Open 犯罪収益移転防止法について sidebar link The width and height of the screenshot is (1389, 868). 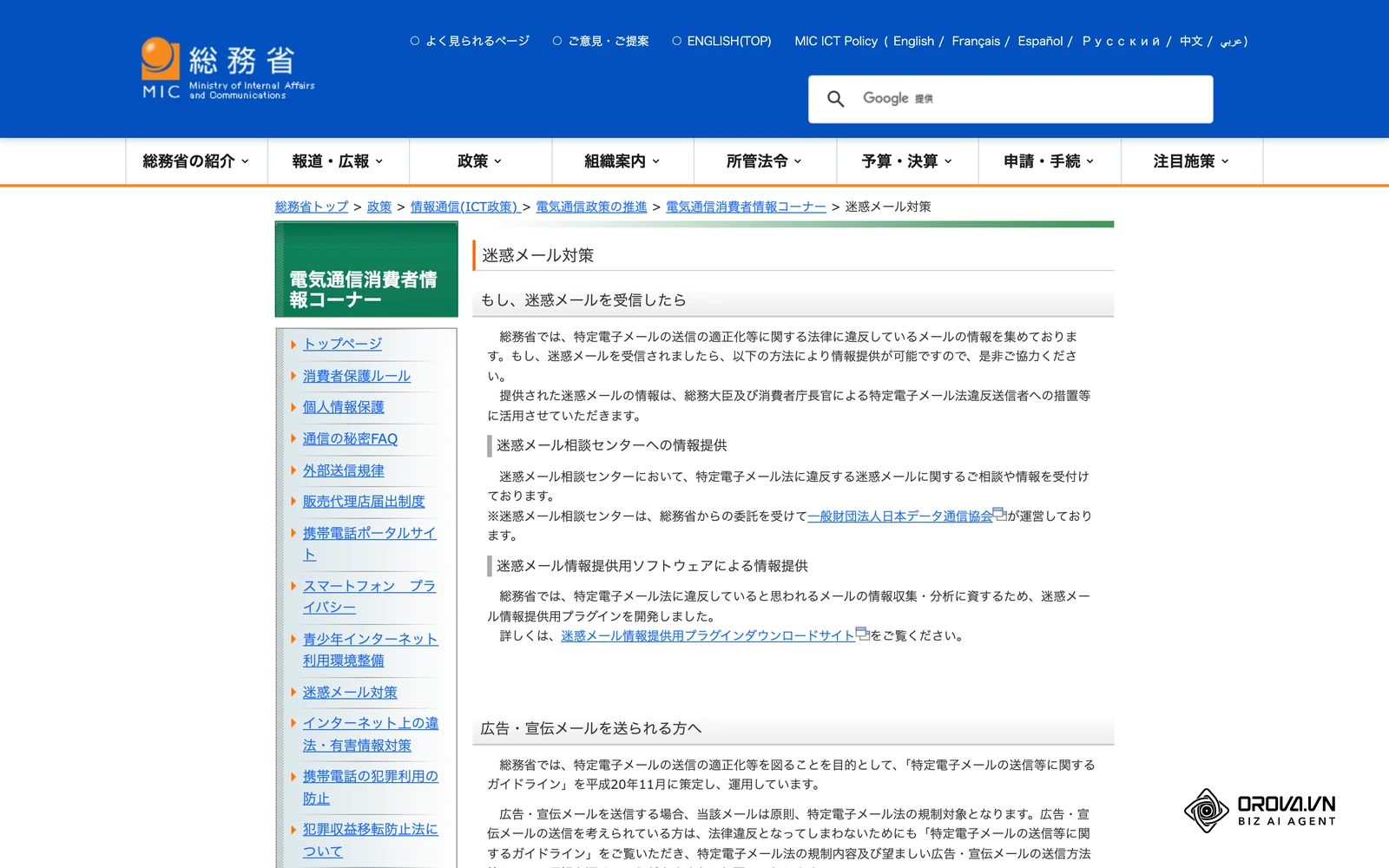point(370,840)
